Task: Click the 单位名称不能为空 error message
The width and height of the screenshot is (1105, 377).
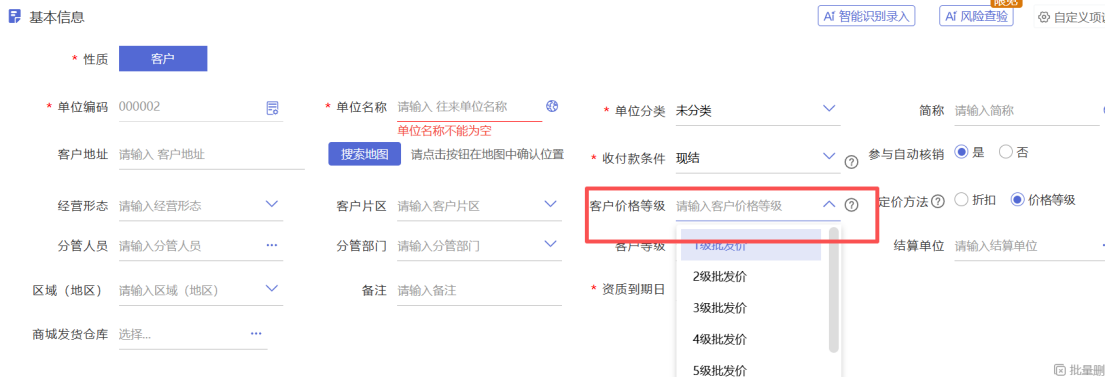Action: pos(444,130)
